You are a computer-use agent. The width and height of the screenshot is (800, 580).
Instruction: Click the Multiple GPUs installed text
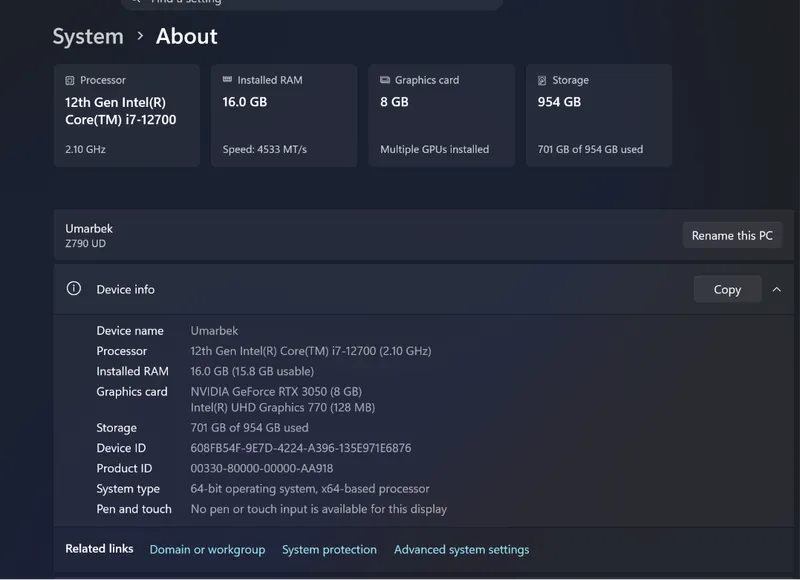click(434, 149)
